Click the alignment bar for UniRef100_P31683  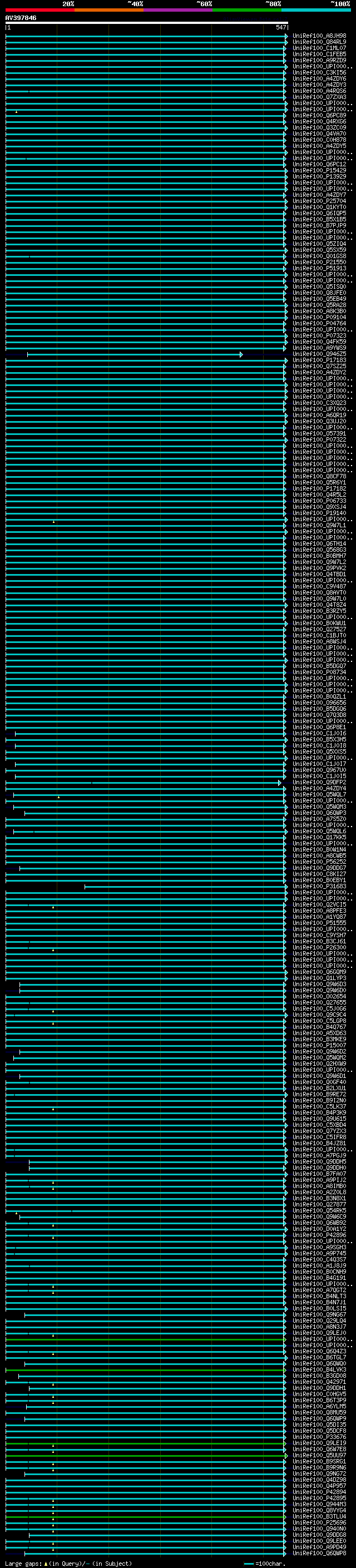[185, 887]
